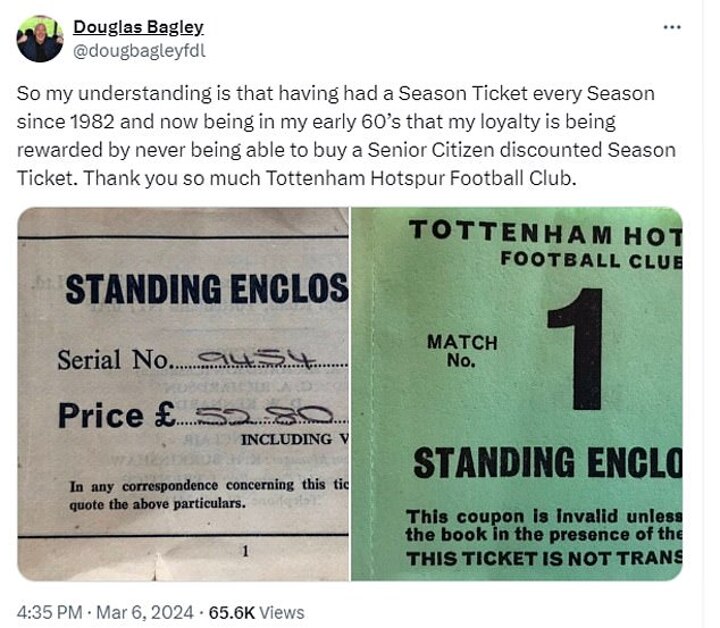Click STANDING ENCLOS heading in left photo

(205, 289)
